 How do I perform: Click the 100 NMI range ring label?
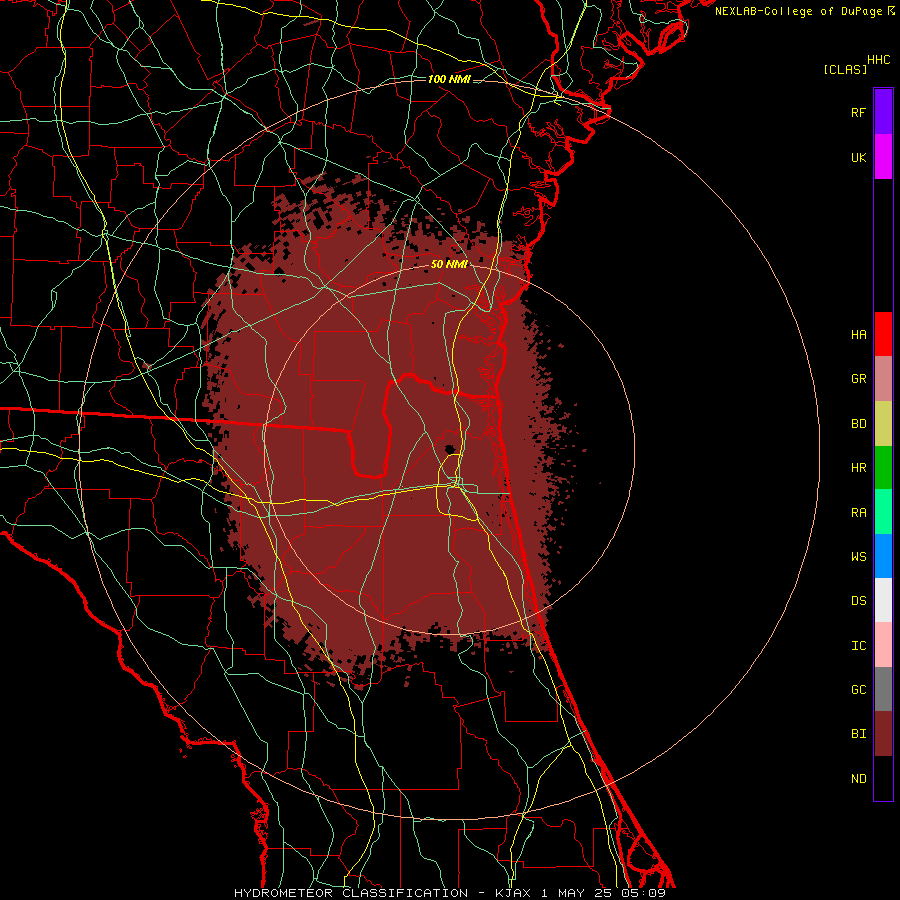[x=449, y=79]
